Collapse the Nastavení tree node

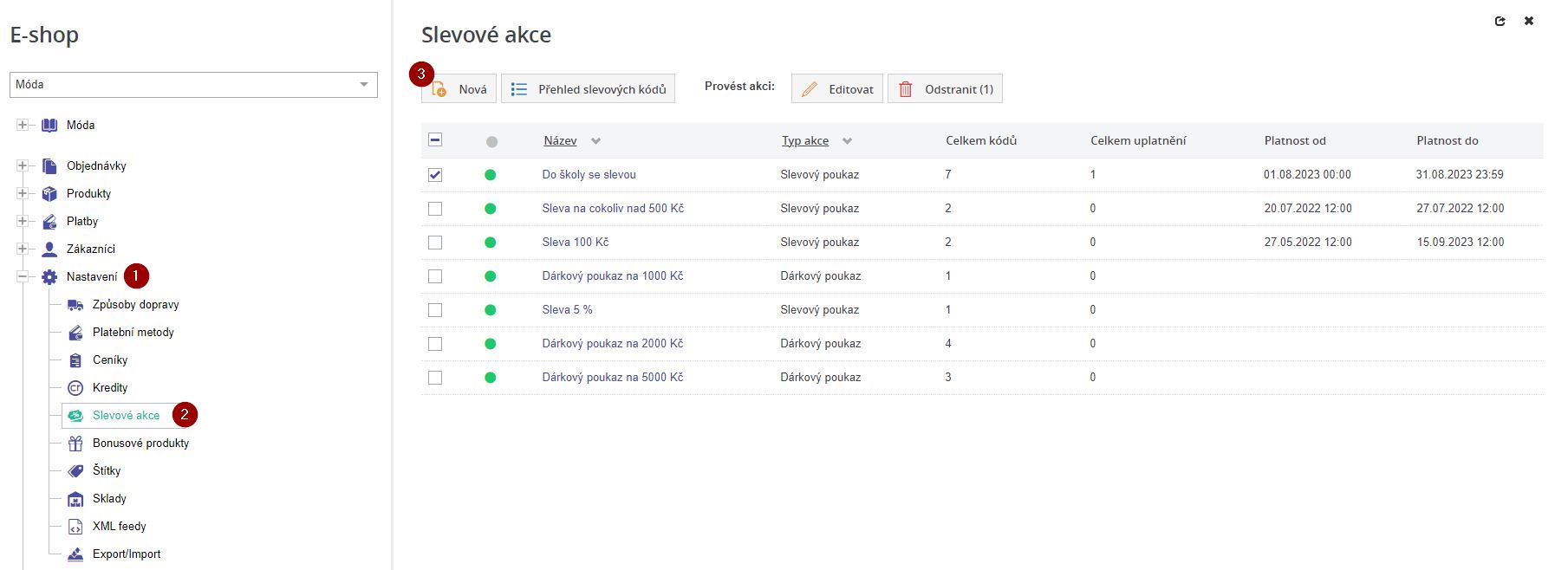coord(23,276)
